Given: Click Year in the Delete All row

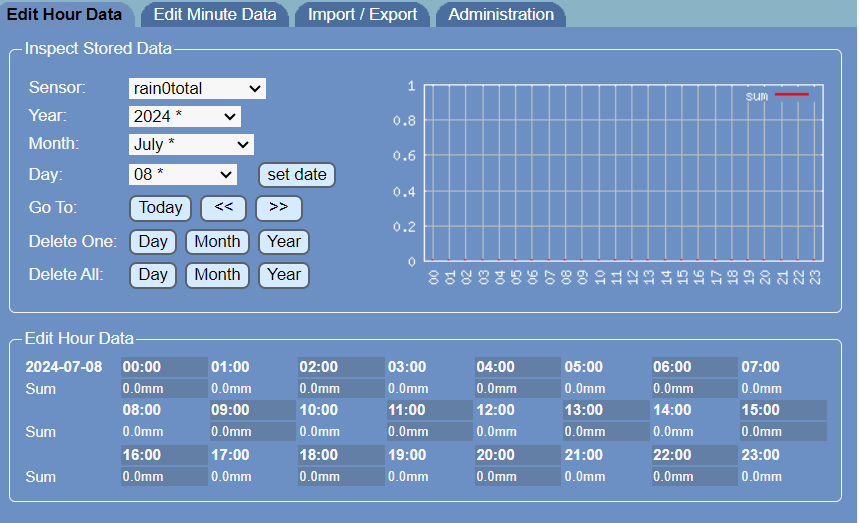Looking at the screenshot, I should 284,275.
